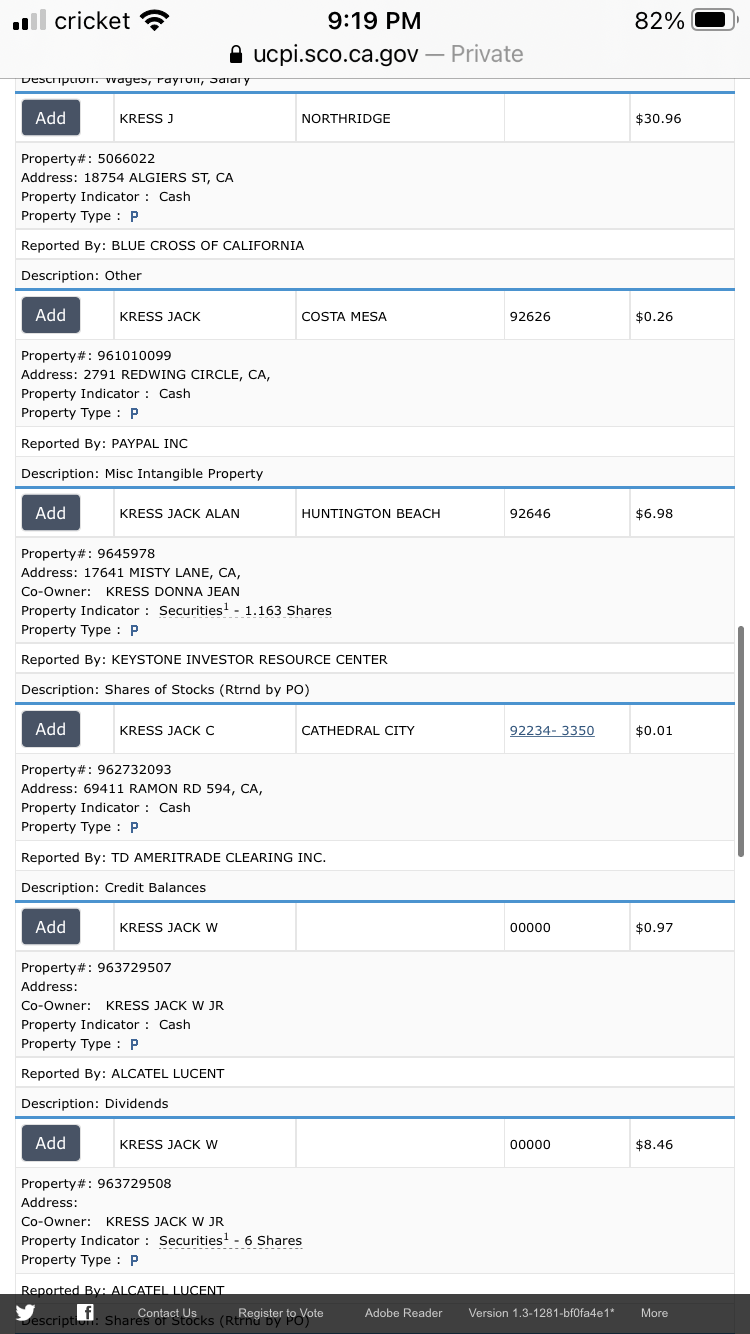Open Contact Us in the footer
Image resolution: width=750 pixels, height=1334 pixels.
pos(167,1313)
